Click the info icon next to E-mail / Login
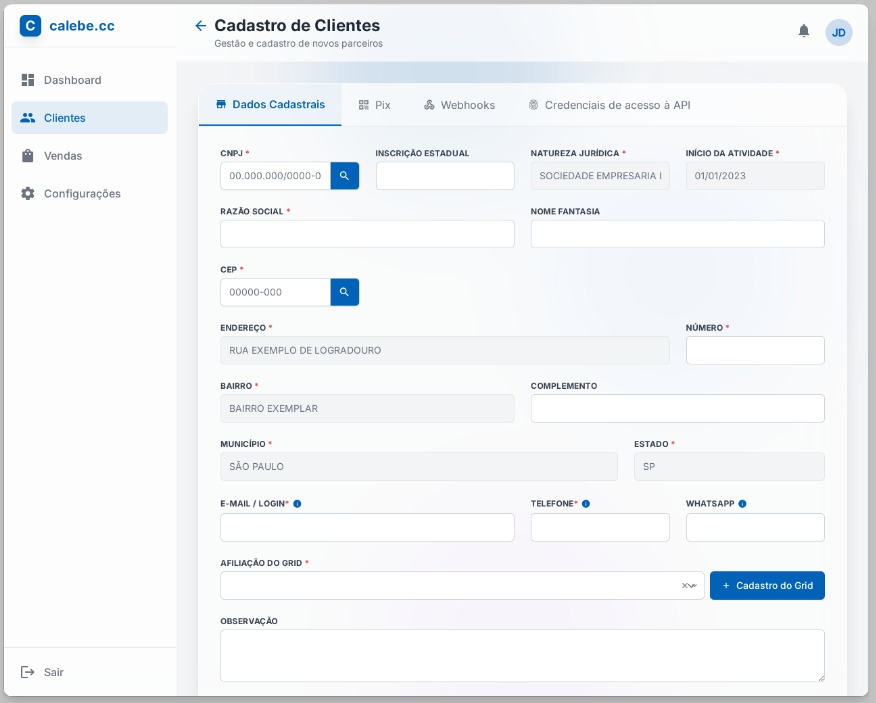 tap(297, 504)
